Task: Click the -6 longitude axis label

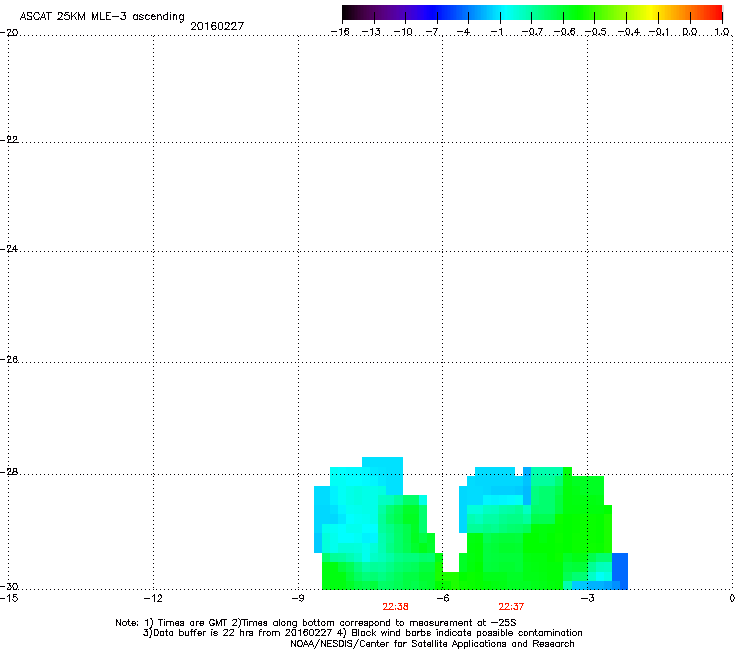Action: click(x=442, y=598)
